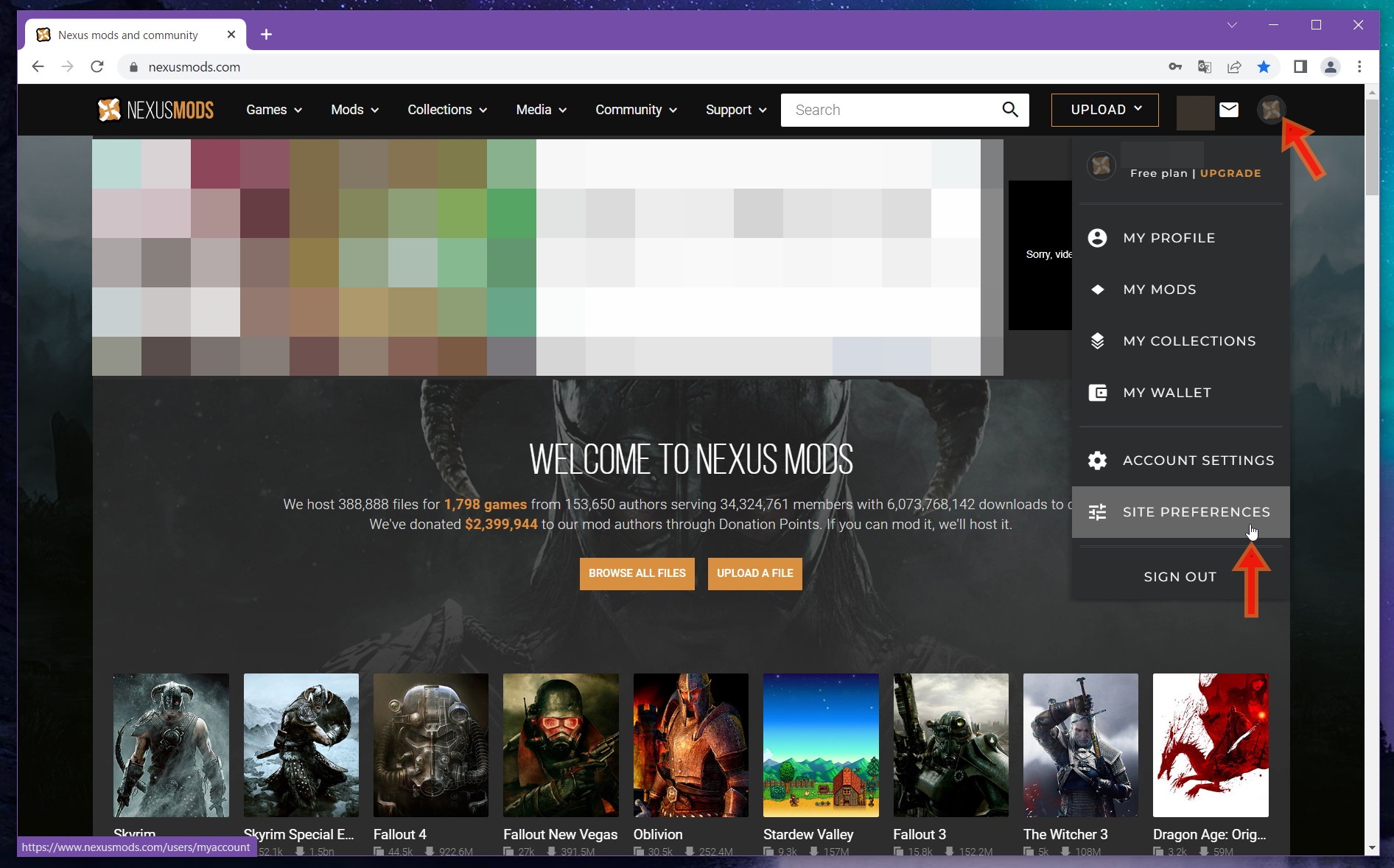Click the UPGRADE plan link

1230,173
